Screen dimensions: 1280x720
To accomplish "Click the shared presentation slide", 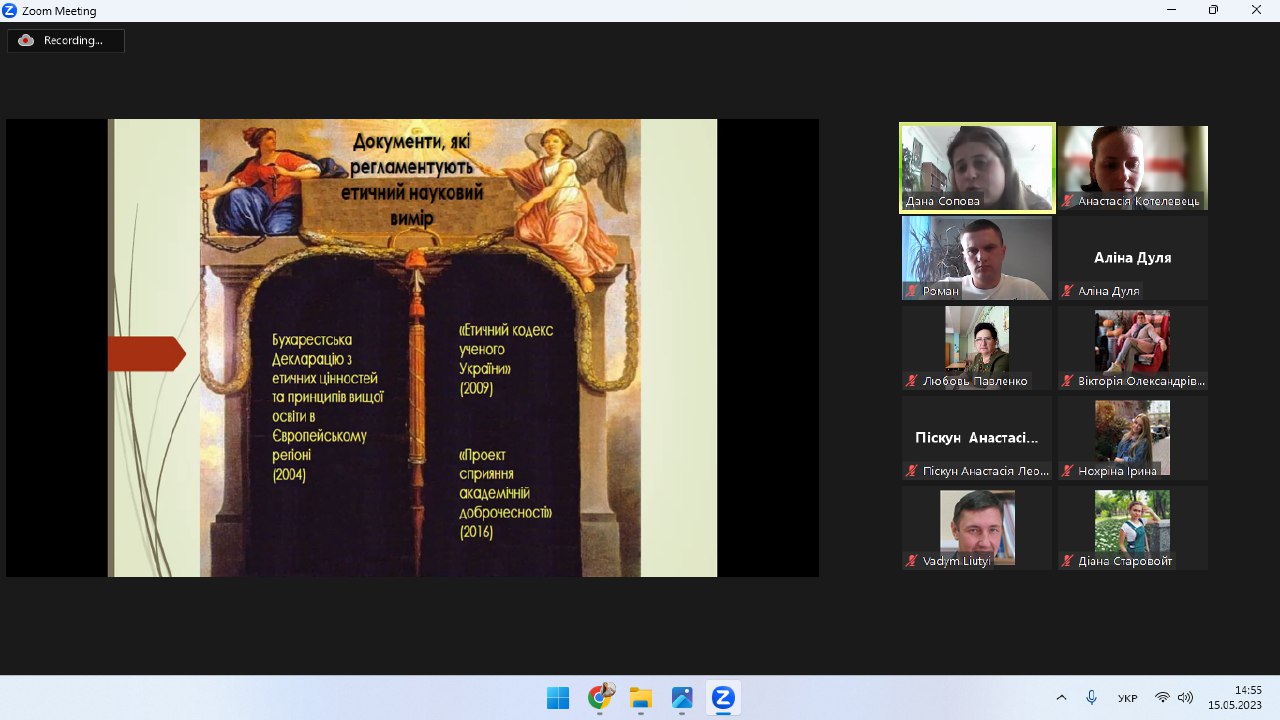I will [x=412, y=348].
